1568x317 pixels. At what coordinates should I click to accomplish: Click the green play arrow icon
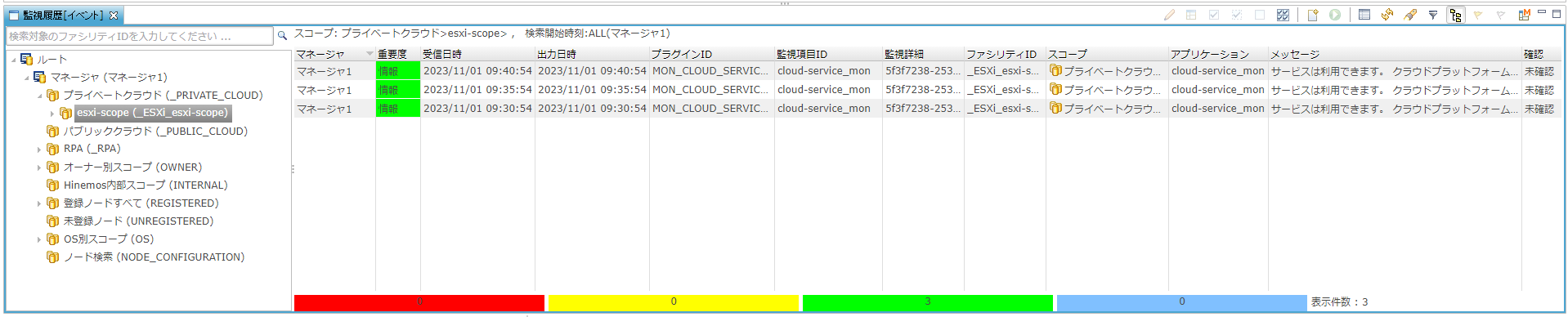tap(1335, 15)
